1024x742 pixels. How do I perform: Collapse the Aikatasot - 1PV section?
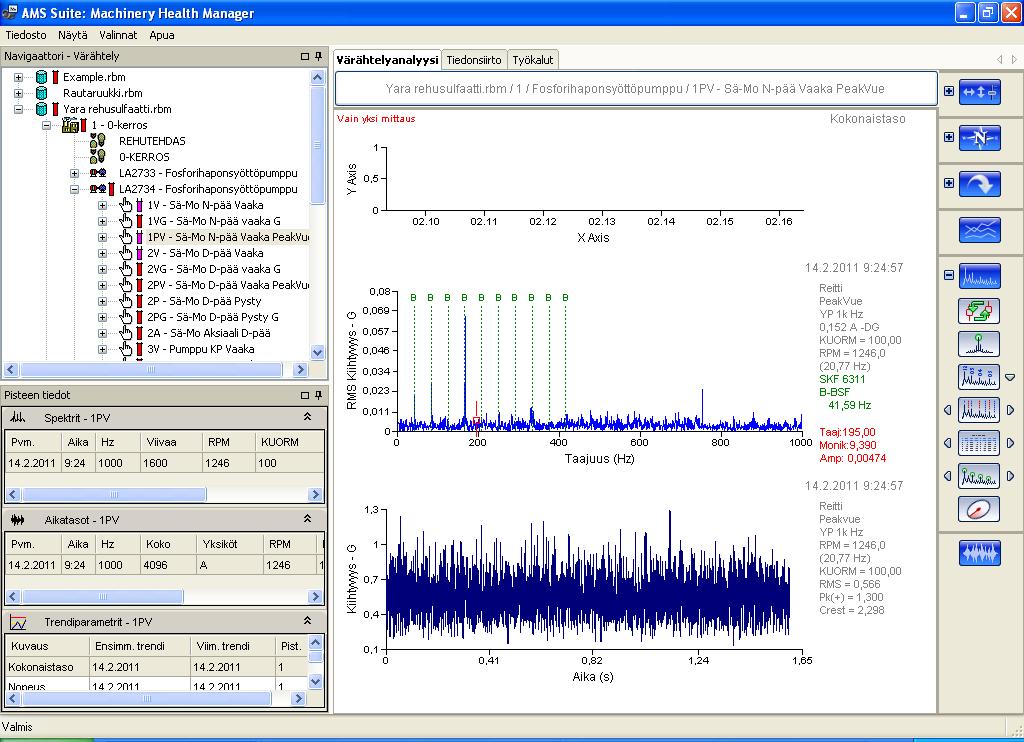click(307, 519)
